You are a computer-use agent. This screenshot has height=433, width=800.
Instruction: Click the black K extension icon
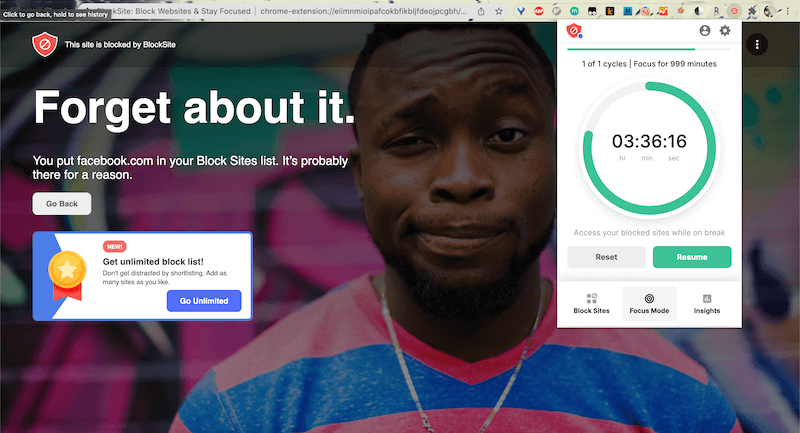click(x=610, y=11)
